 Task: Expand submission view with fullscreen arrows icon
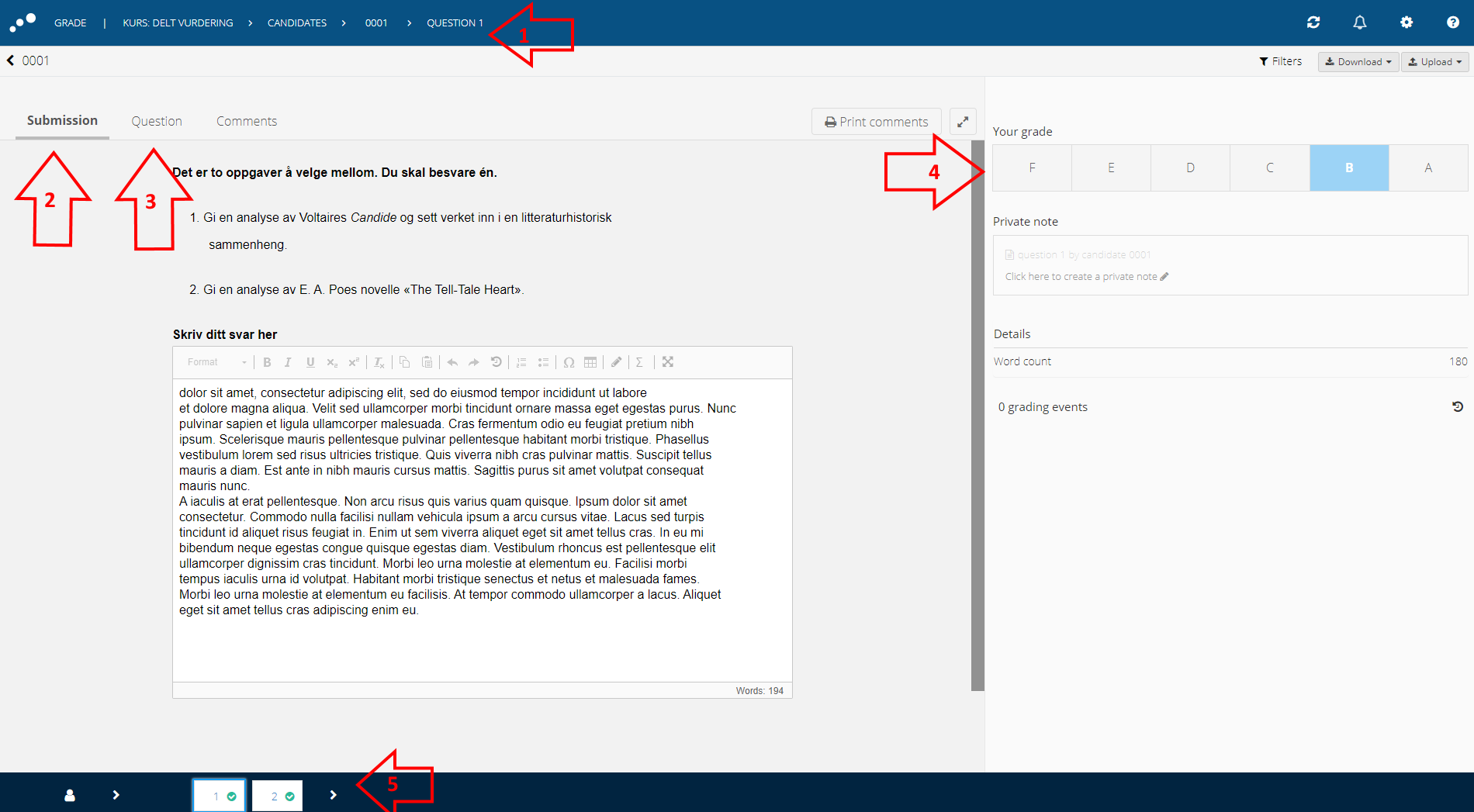point(963,122)
